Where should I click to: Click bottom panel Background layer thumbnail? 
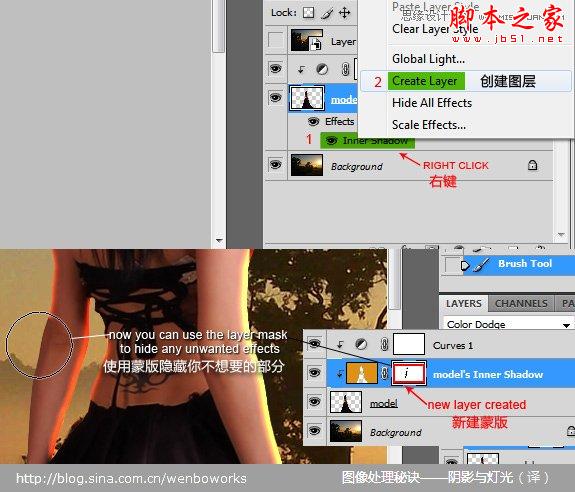(346, 431)
